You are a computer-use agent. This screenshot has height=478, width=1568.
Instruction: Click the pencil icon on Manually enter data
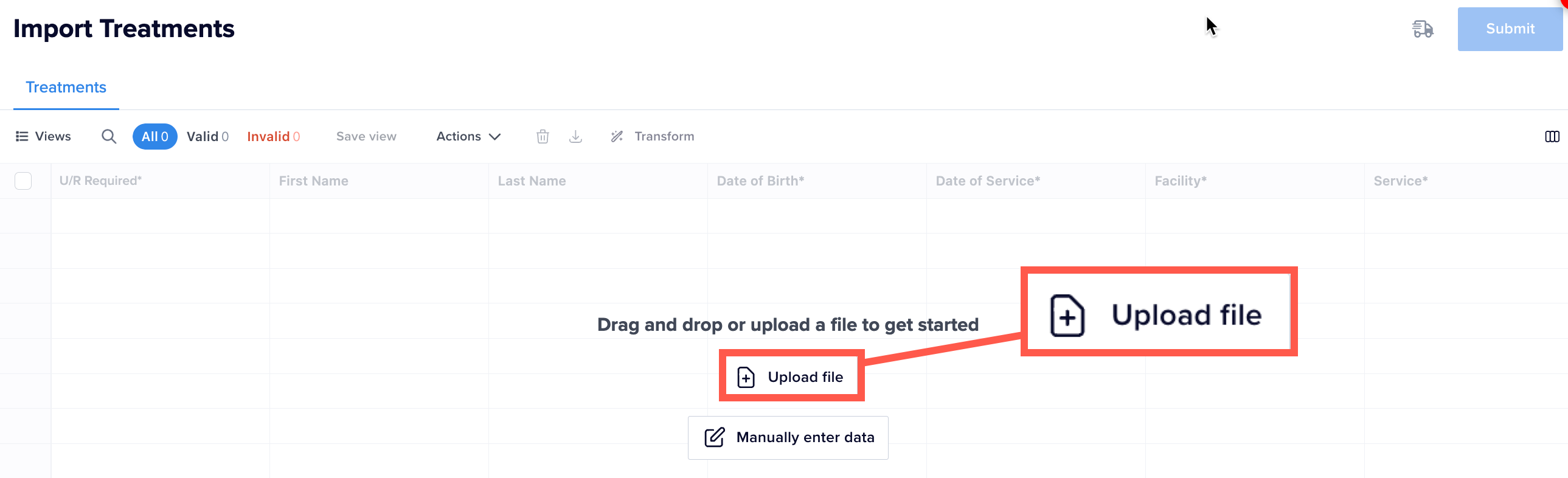tap(714, 437)
